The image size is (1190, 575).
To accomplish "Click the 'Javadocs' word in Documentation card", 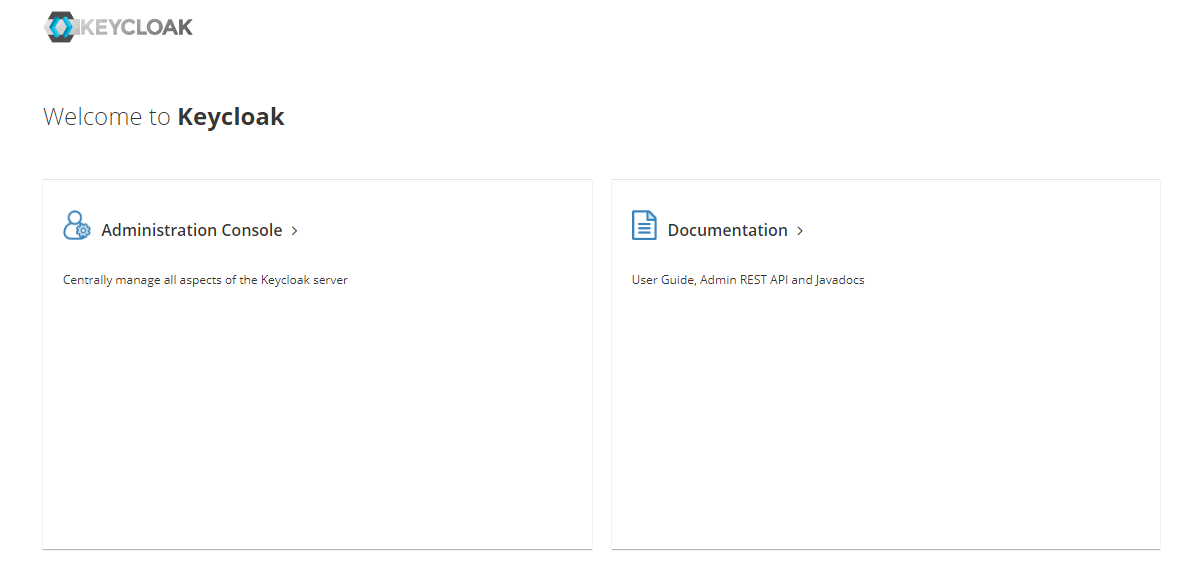I will (x=840, y=280).
